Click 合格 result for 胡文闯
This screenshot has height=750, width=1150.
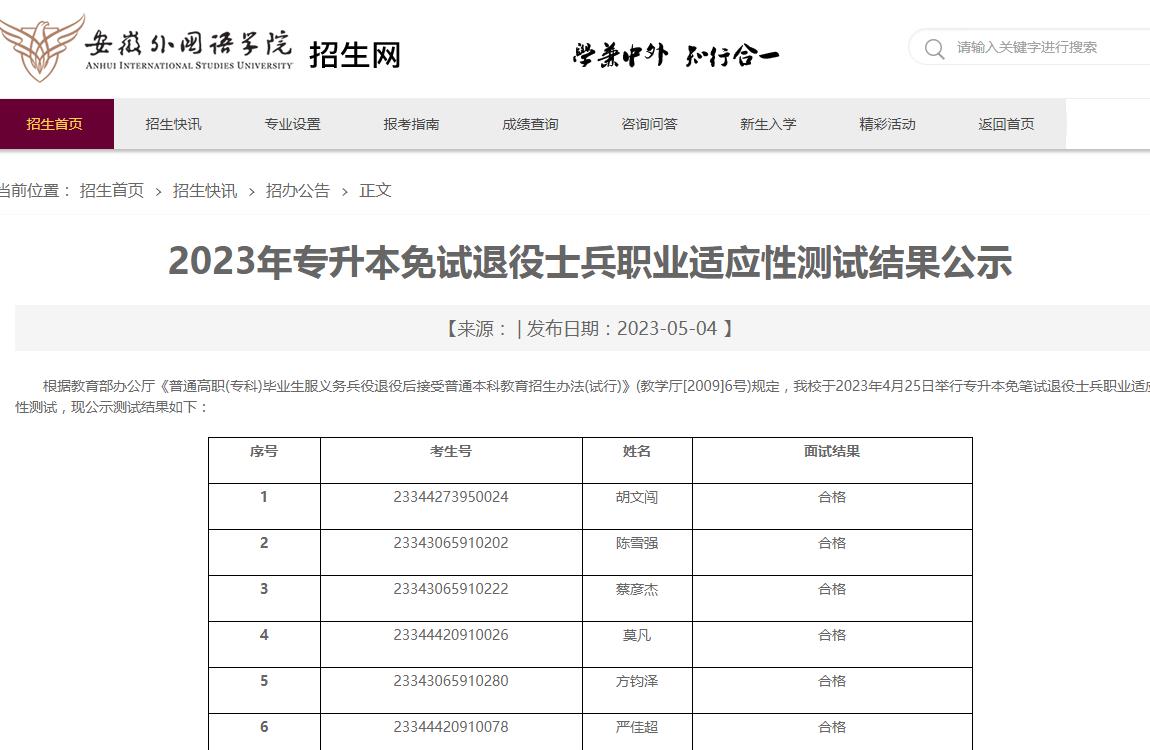click(x=832, y=497)
